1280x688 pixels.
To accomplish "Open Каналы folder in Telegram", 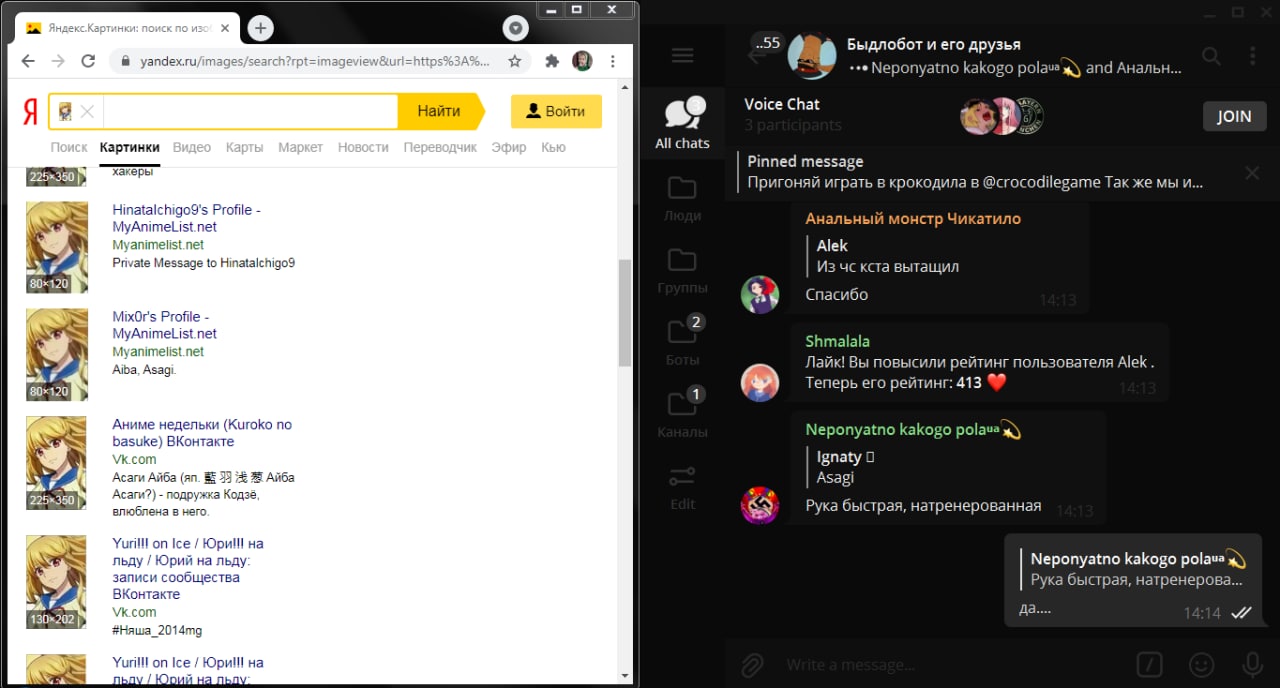I will [683, 414].
